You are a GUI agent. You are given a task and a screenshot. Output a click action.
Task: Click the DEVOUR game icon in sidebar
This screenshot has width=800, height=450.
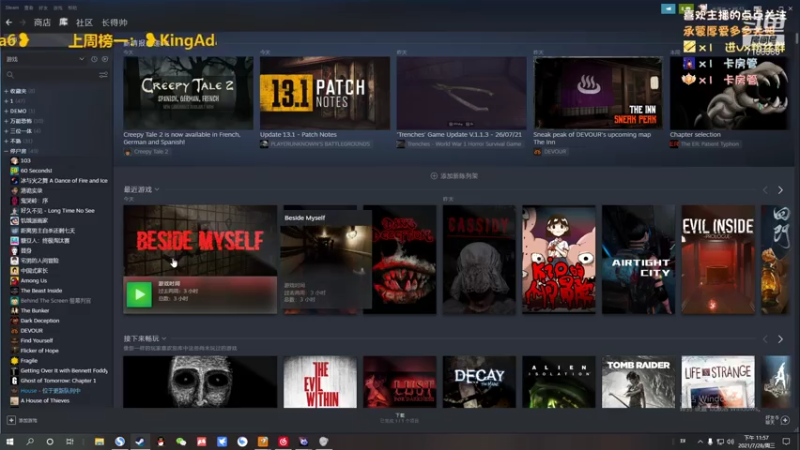click(x=14, y=331)
